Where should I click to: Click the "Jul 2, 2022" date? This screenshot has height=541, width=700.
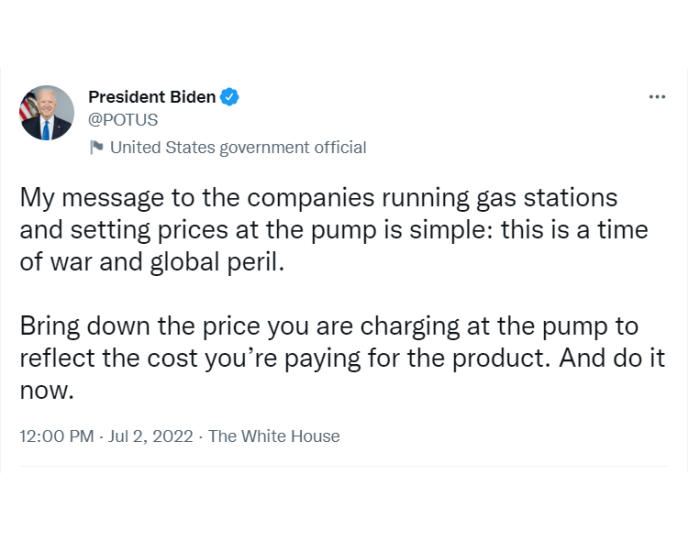[x=150, y=436]
